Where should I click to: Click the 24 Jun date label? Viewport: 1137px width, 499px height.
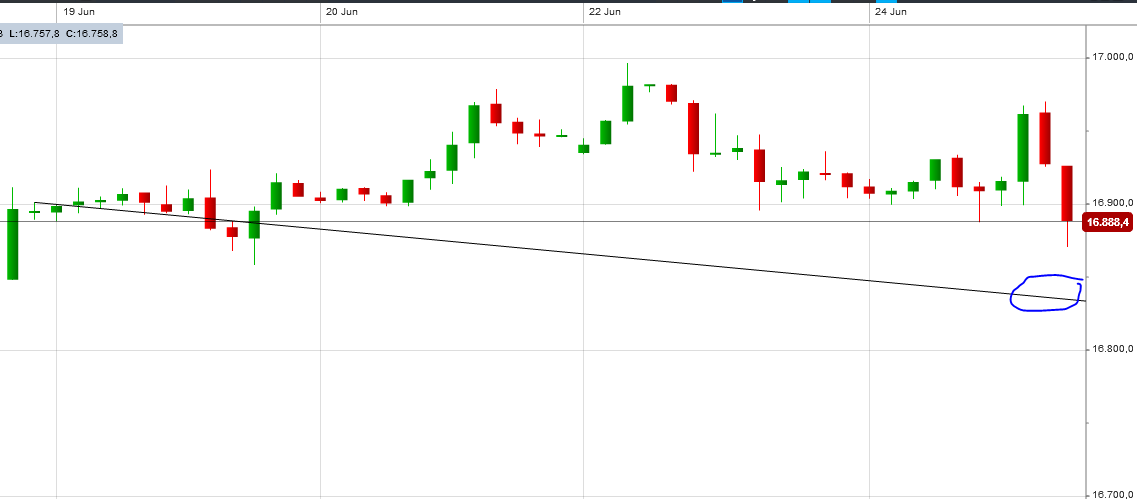pyautogui.click(x=891, y=12)
